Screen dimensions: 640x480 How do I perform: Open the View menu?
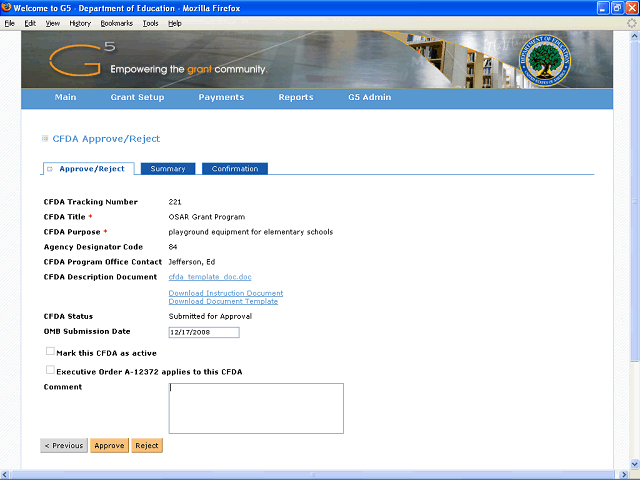pyautogui.click(x=52, y=23)
